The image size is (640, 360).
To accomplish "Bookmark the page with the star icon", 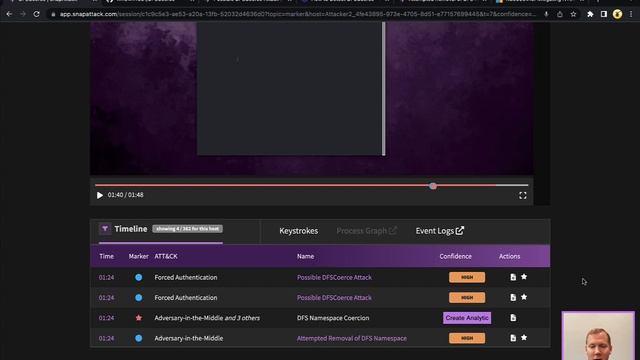I will pyautogui.click(x=573, y=14).
